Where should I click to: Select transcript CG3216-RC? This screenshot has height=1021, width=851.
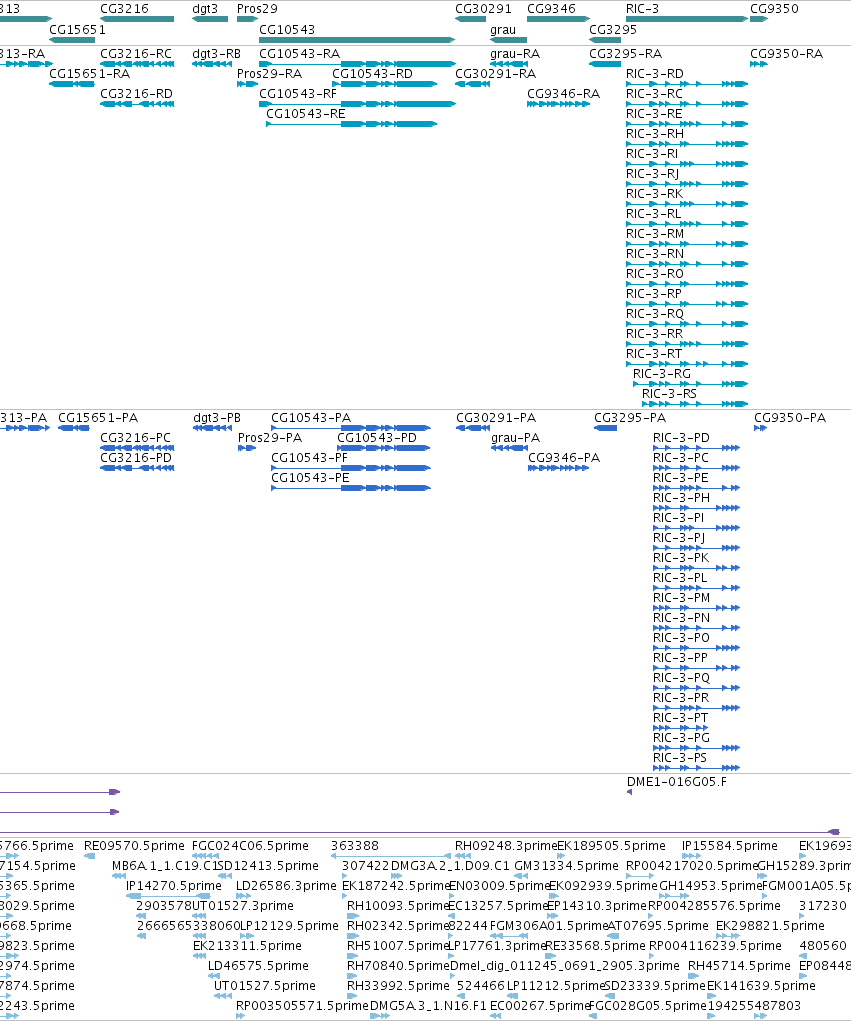coord(136,53)
